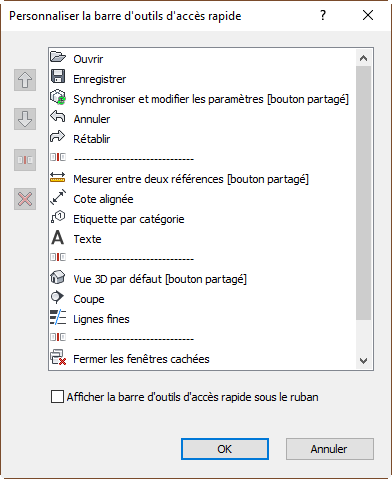Click the Rétablir redo arrow icon

click(x=58, y=137)
